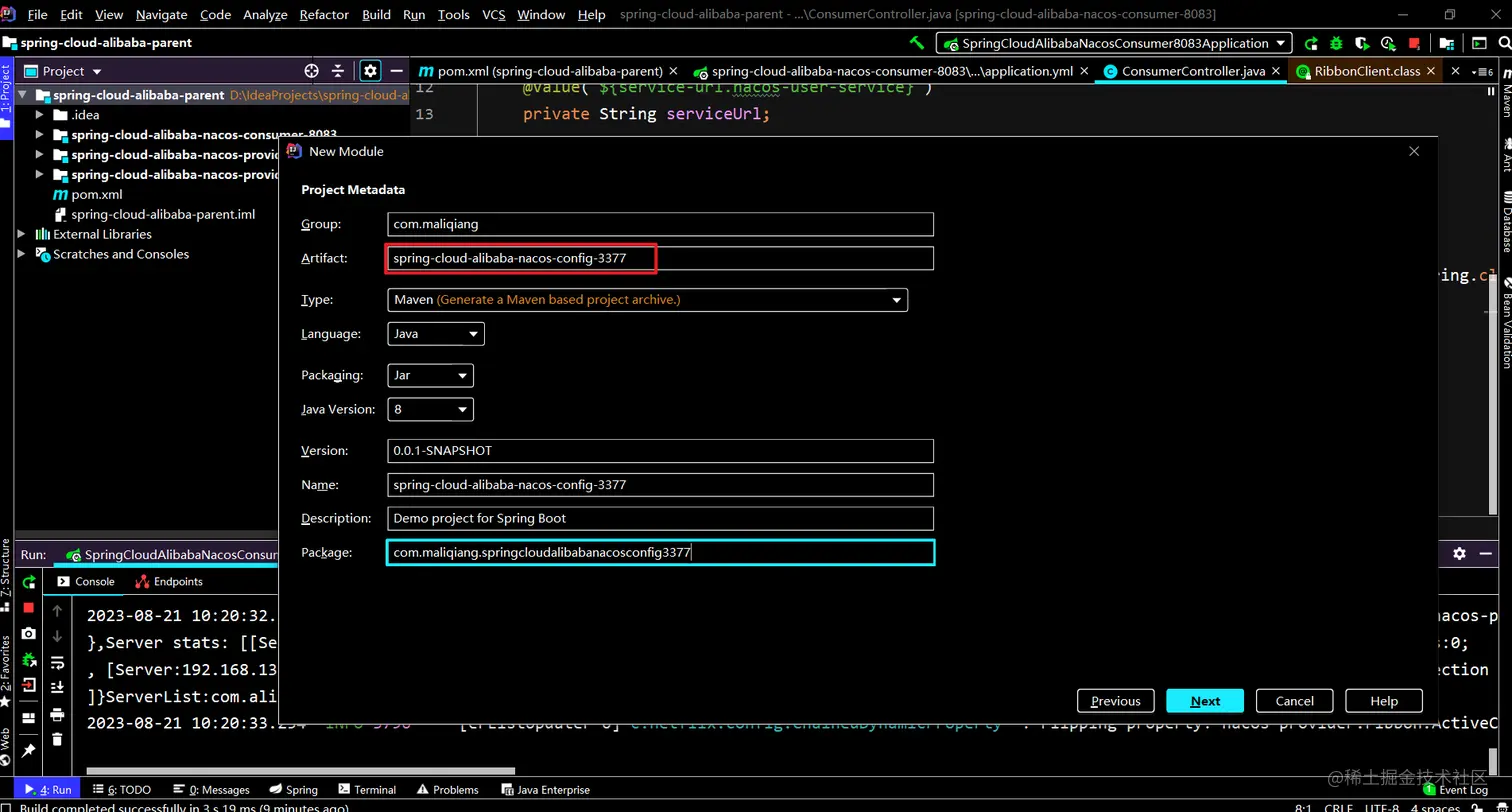The height and width of the screenshot is (812, 1512).
Task: Click the console Print icon
Action: [x=57, y=714]
